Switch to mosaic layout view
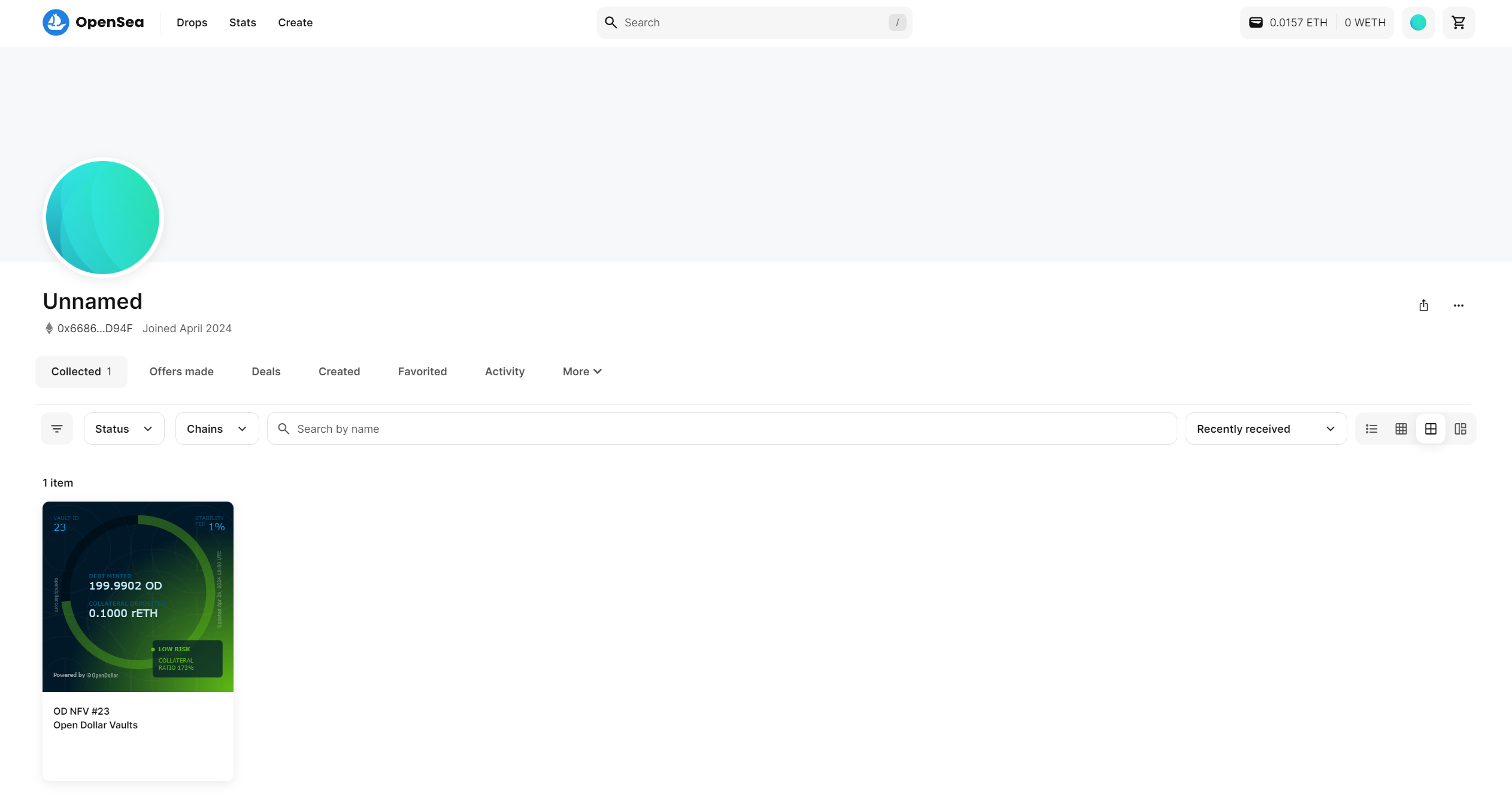The image size is (1512, 811). pyautogui.click(x=1460, y=429)
